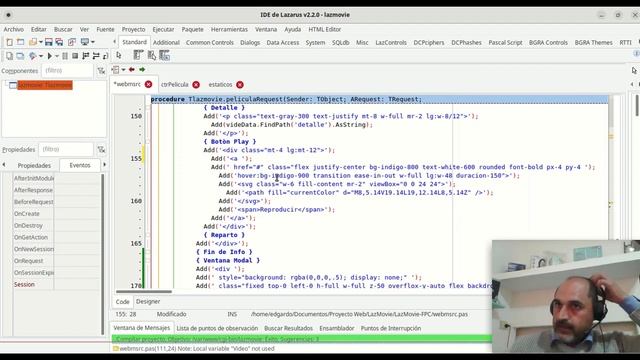Click the Step Into icon

pos(86,56)
